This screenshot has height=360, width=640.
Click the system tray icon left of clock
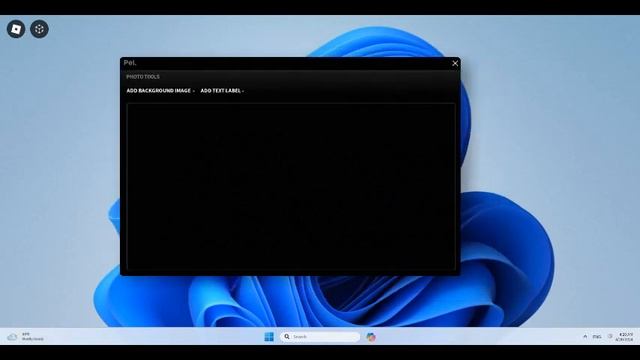tap(610, 337)
